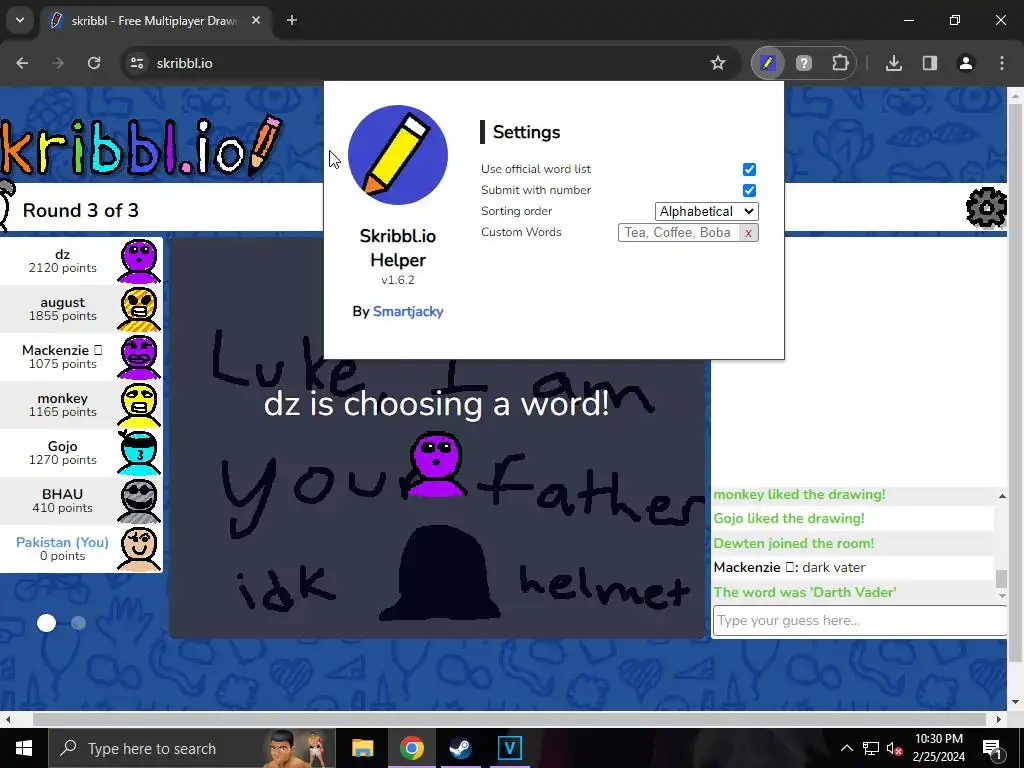Open the Sorting order dropdown
1024x768 pixels.
[707, 211]
